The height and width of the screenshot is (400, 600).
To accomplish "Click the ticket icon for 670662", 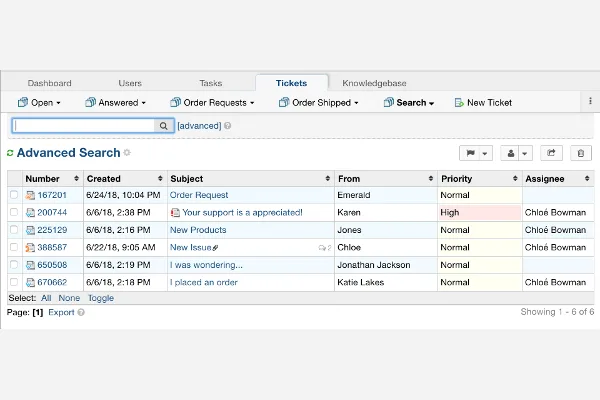I will [30, 282].
